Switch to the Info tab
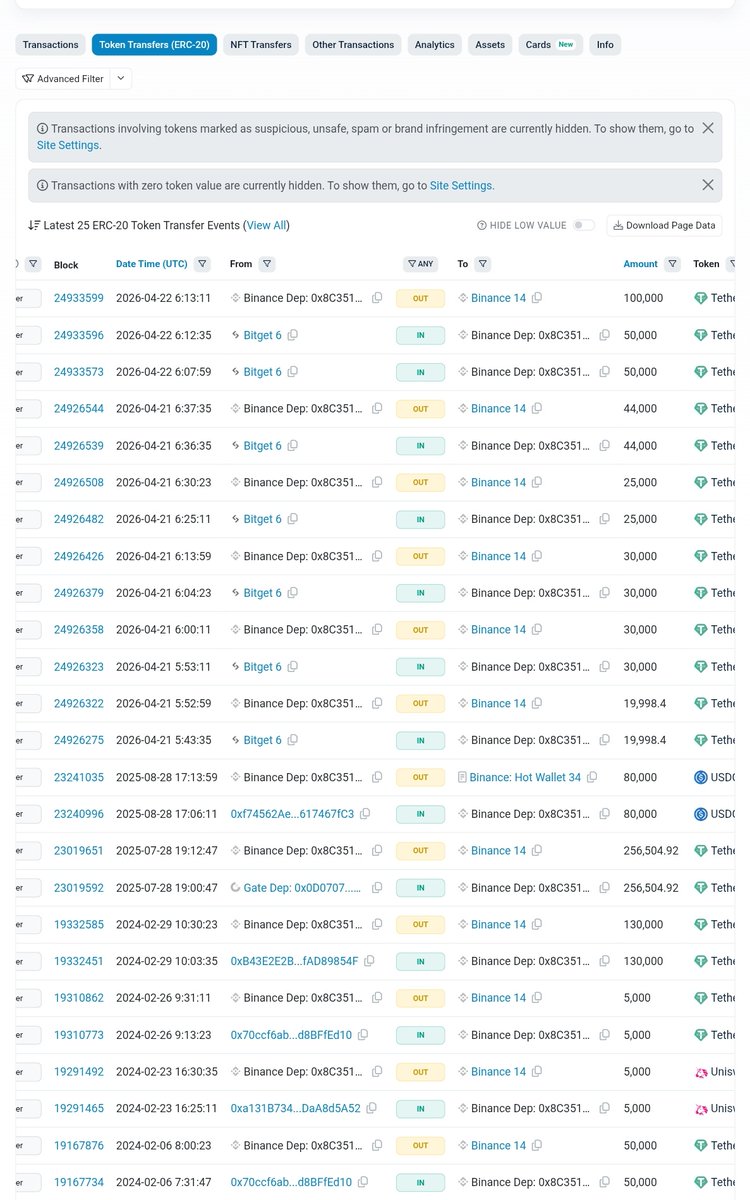Image resolution: width=750 pixels, height=1200 pixels. pyautogui.click(x=605, y=45)
